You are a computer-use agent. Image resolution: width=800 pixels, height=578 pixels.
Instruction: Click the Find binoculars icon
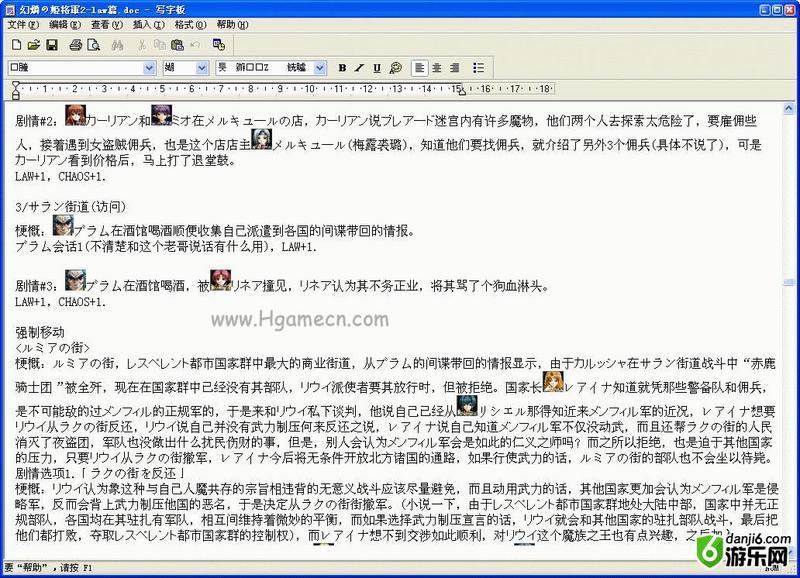coord(118,45)
